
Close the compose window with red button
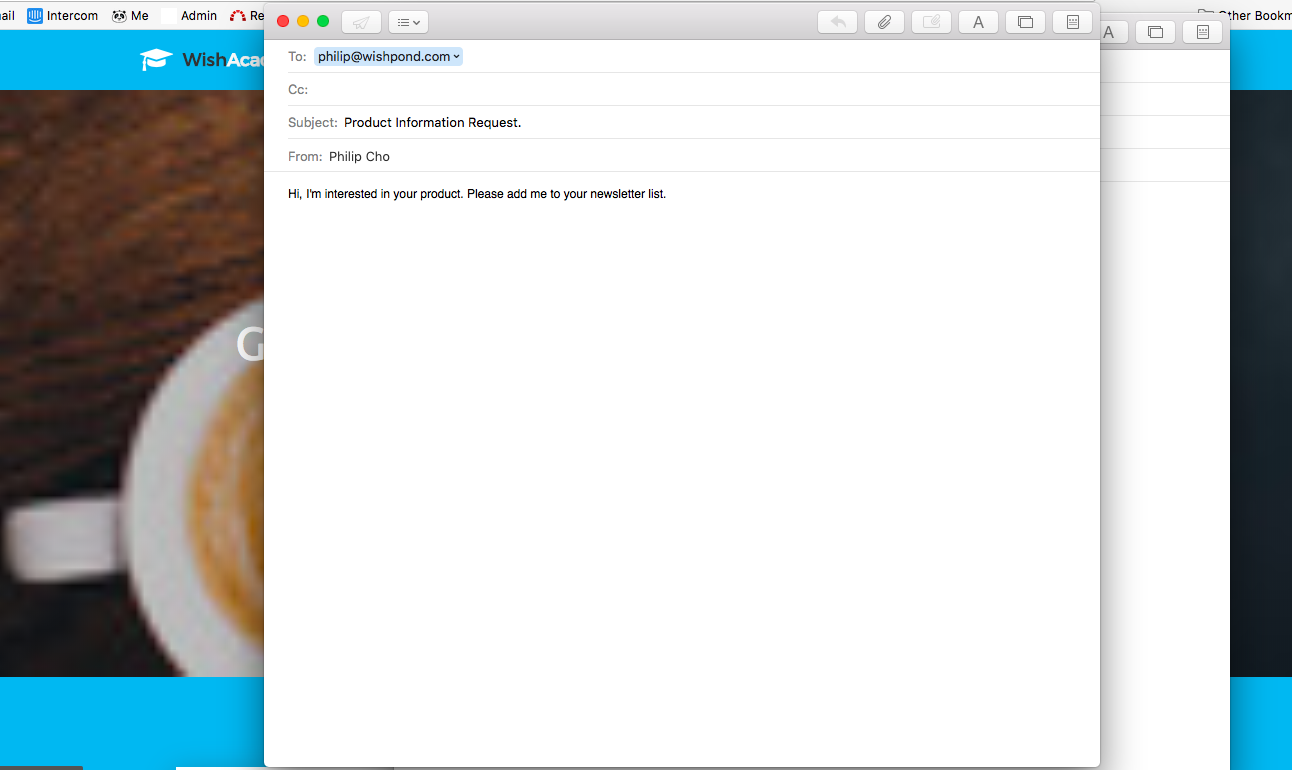coord(283,21)
